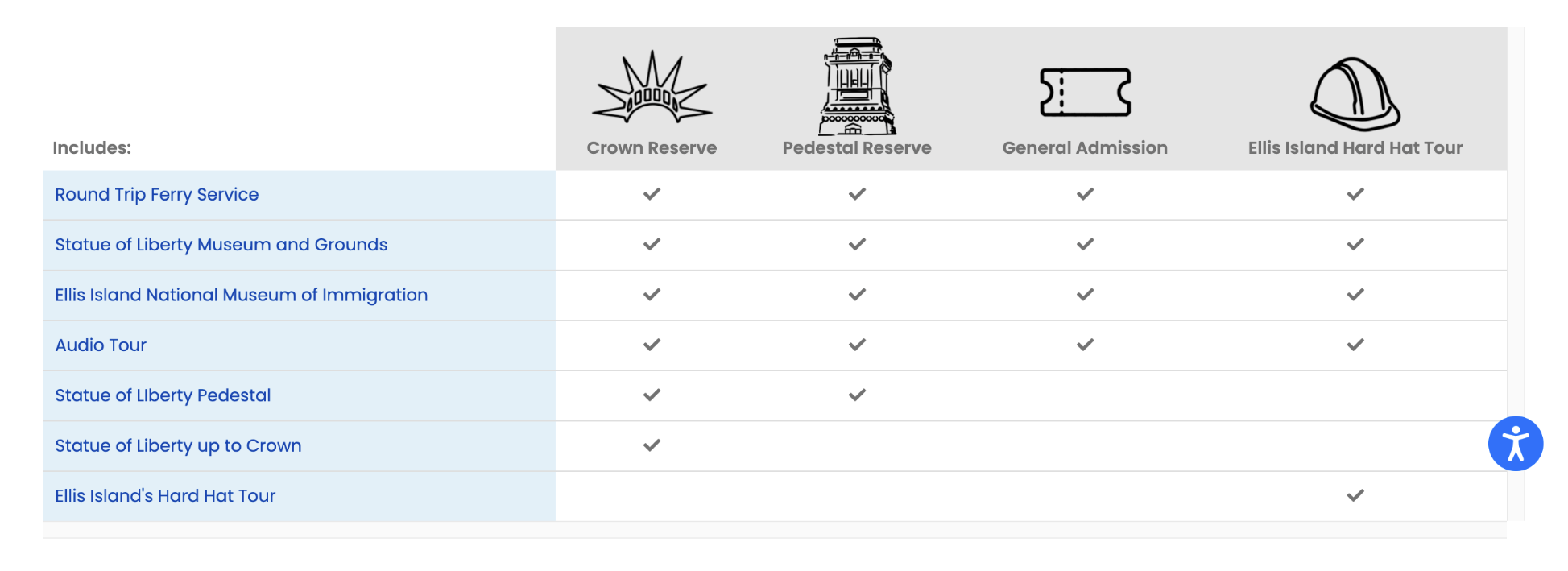Viewport: 1568px width, 571px height.
Task: Click the Crown Reserve statue crown icon
Action: [652, 87]
